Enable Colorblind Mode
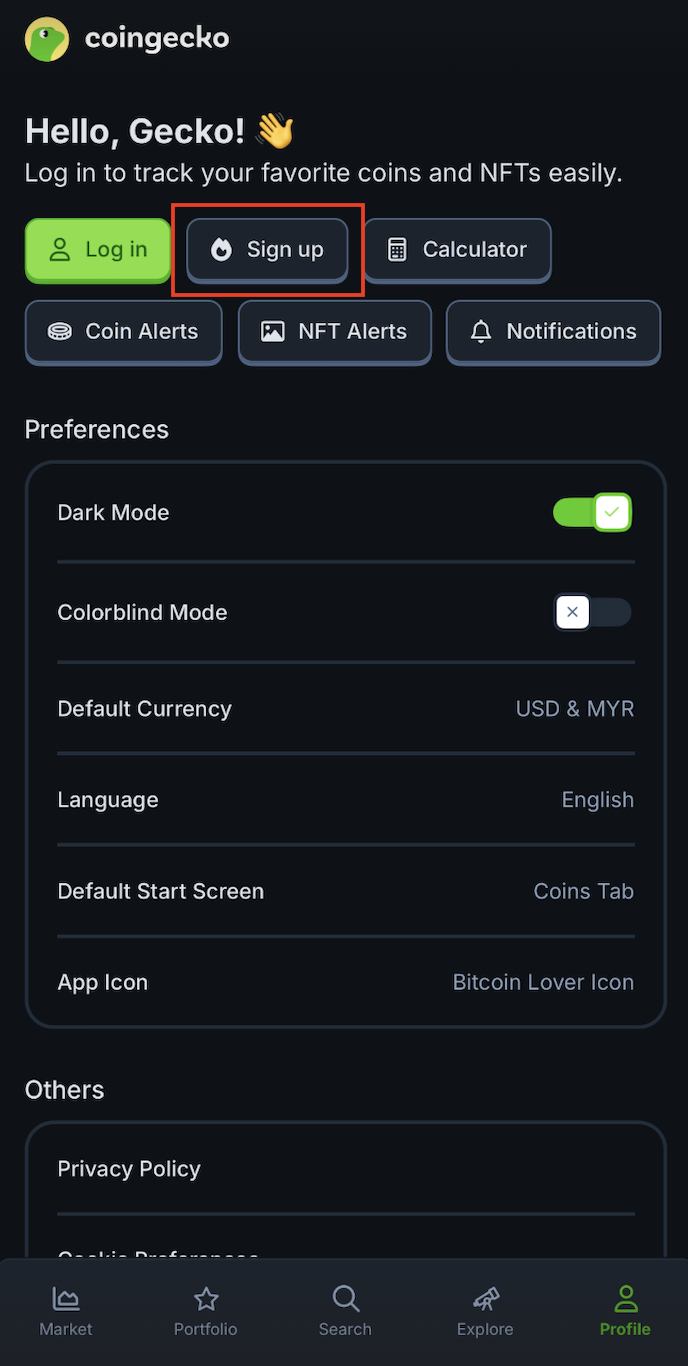Image resolution: width=688 pixels, height=1366 pixels. pyautogui.click(x=592, y=612)
